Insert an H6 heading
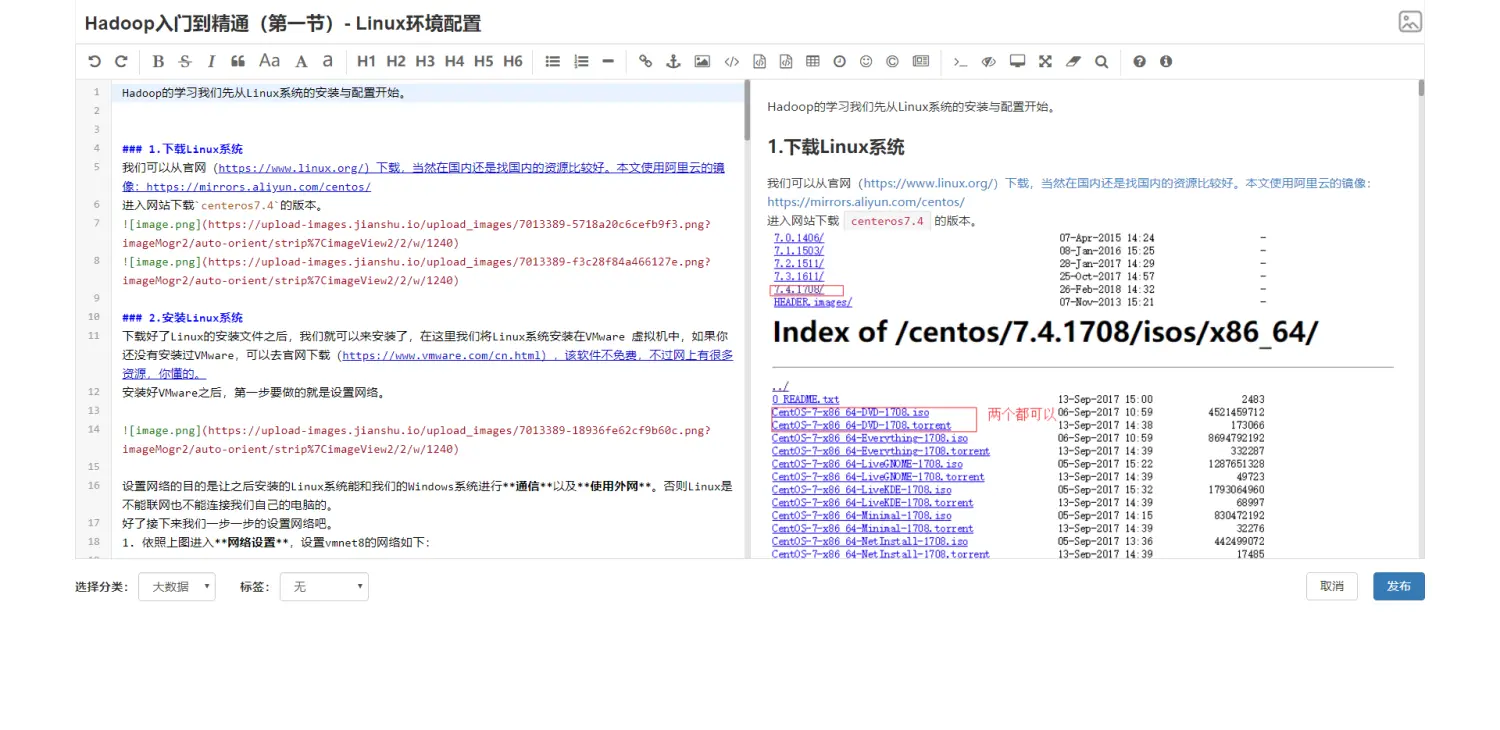 coord(513,61)
